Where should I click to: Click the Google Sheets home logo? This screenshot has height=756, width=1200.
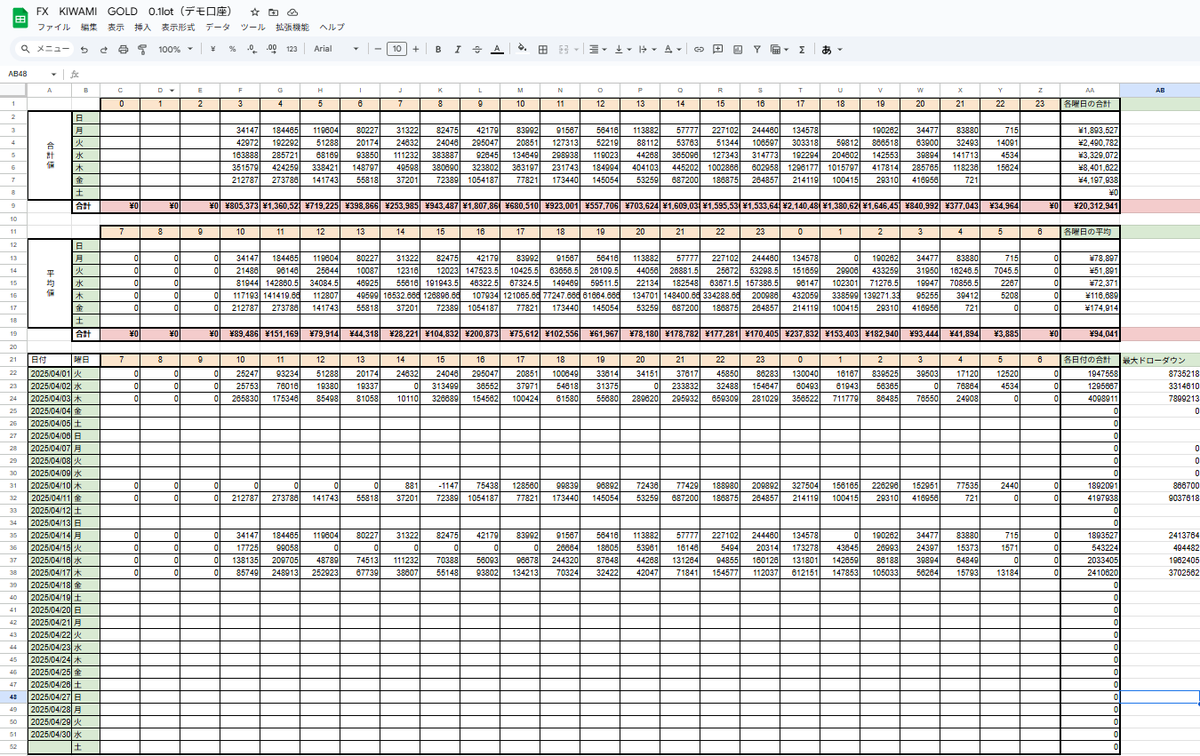[18, 17]
